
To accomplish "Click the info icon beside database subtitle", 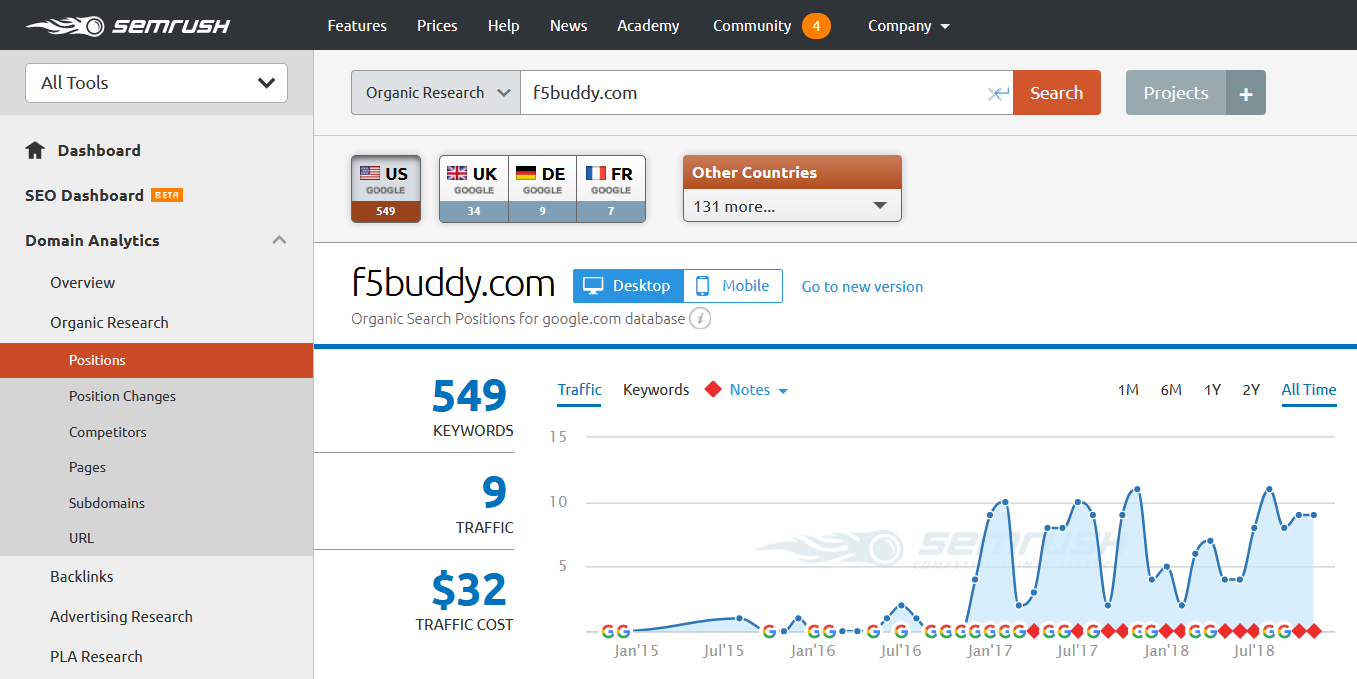I will click(x=701, y=319).
